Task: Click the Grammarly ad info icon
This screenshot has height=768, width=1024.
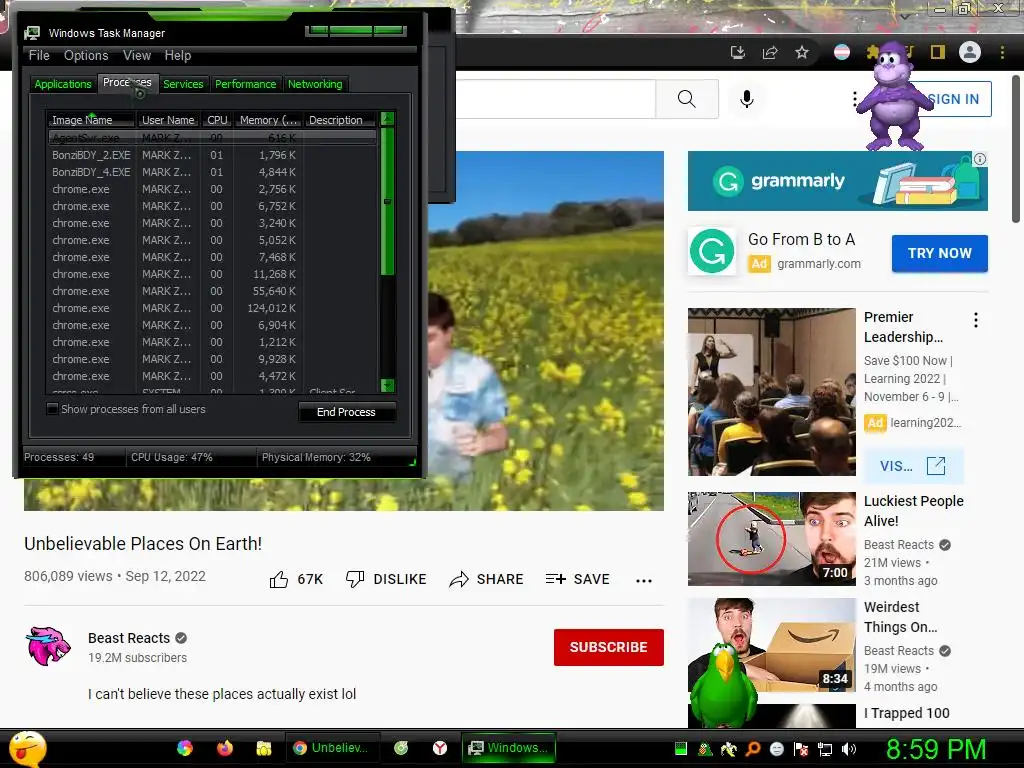Action: click(x=980, y=159)
